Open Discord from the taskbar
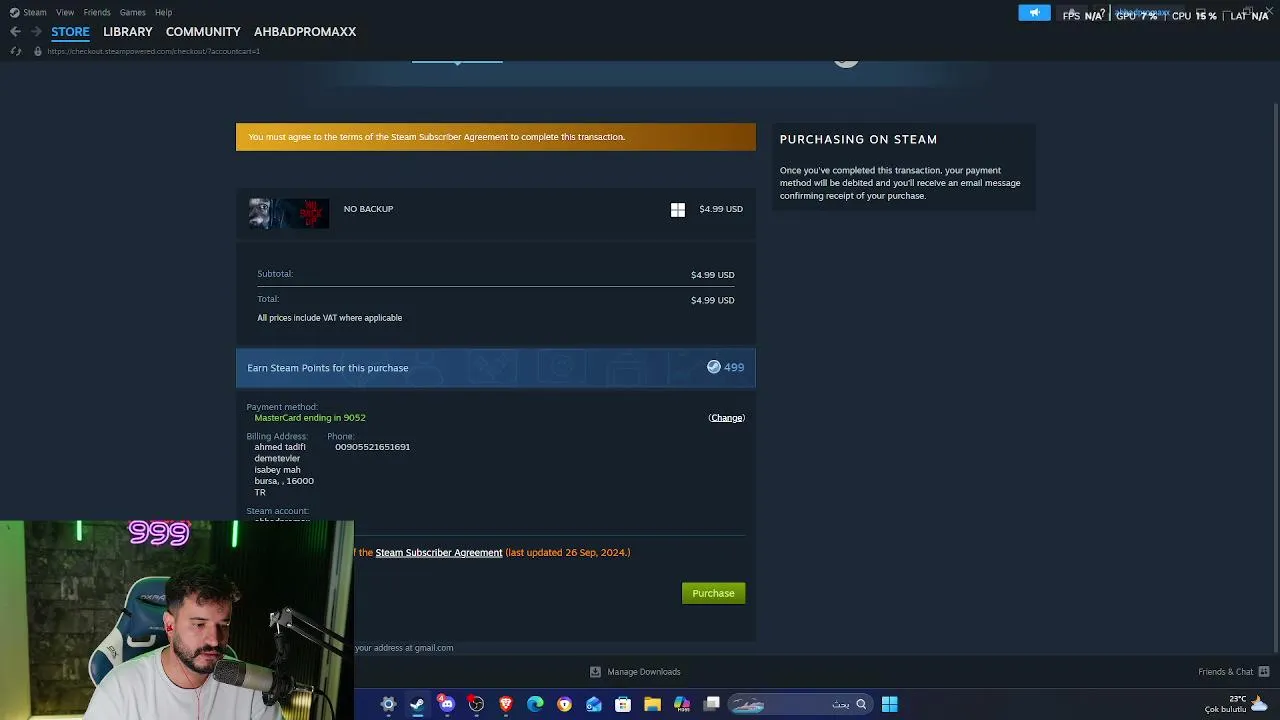 tap(447, 704)
